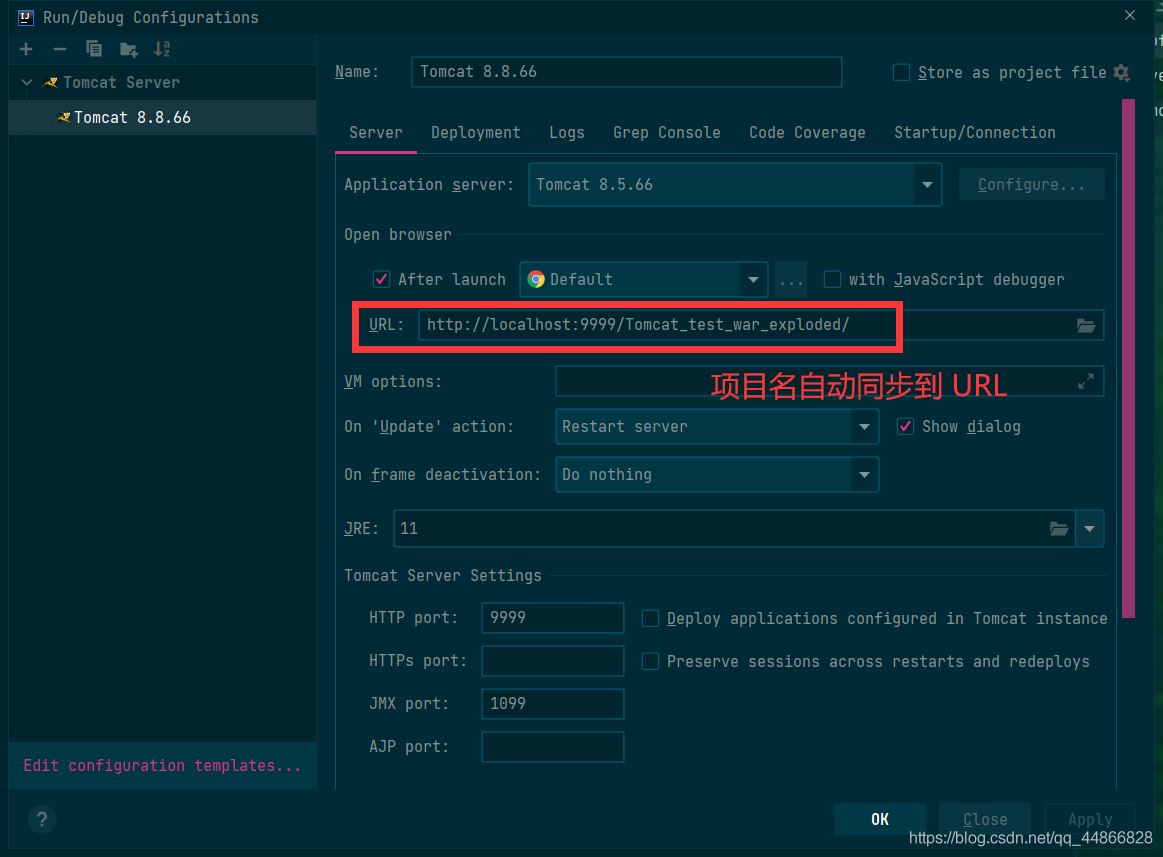The image size is (1163, 857).
Task: Click the Name input field
Action: tap(627, 72)
